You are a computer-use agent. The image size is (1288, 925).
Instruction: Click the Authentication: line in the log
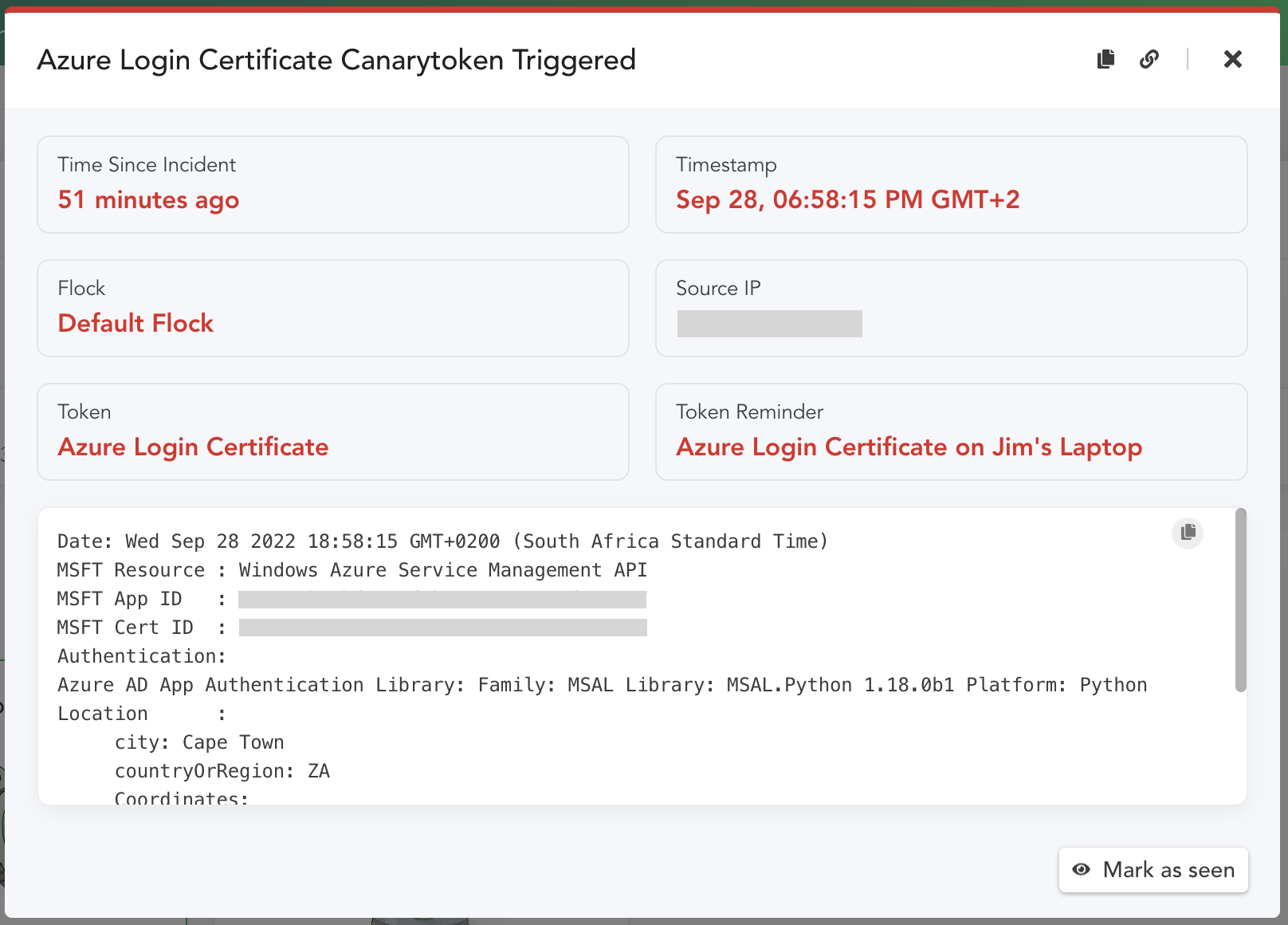coord(142,656)
